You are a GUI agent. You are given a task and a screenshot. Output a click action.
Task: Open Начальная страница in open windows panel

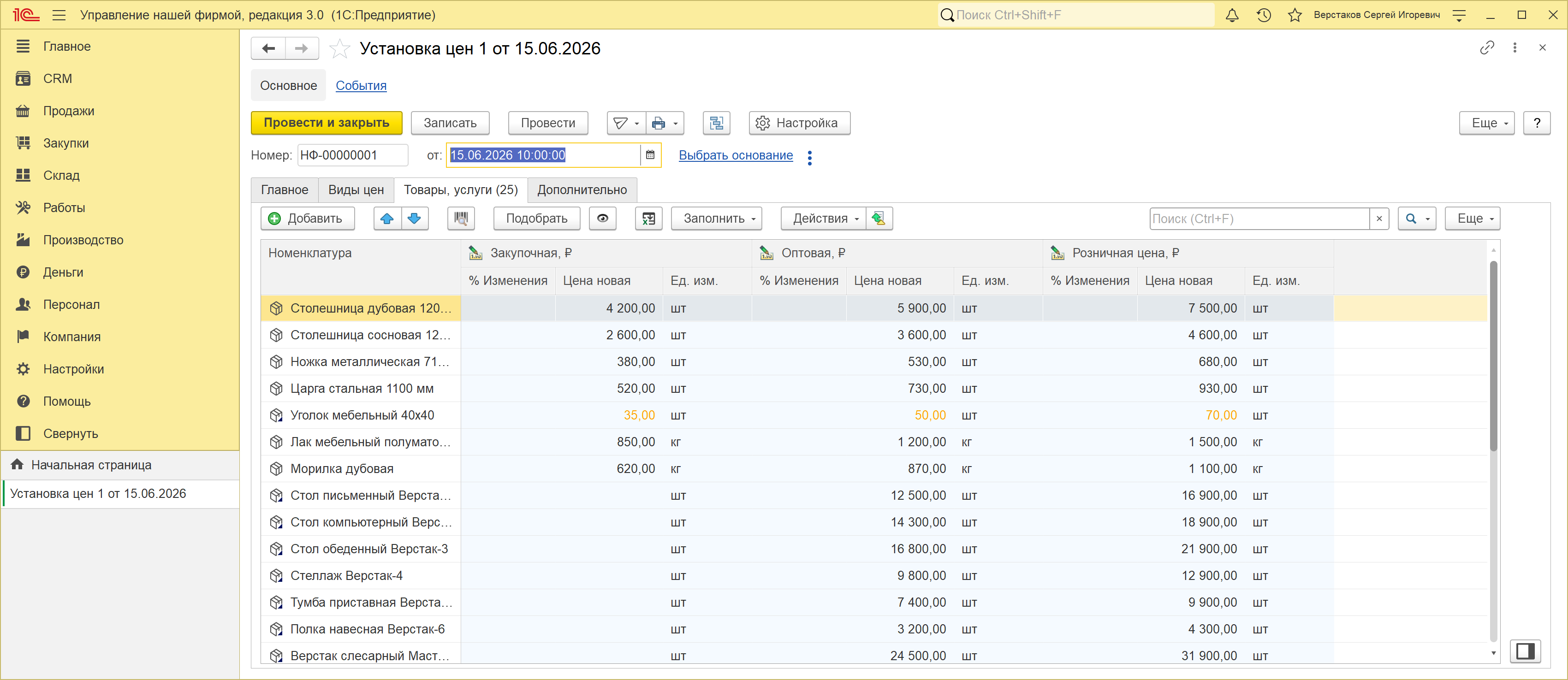point(120,465)
